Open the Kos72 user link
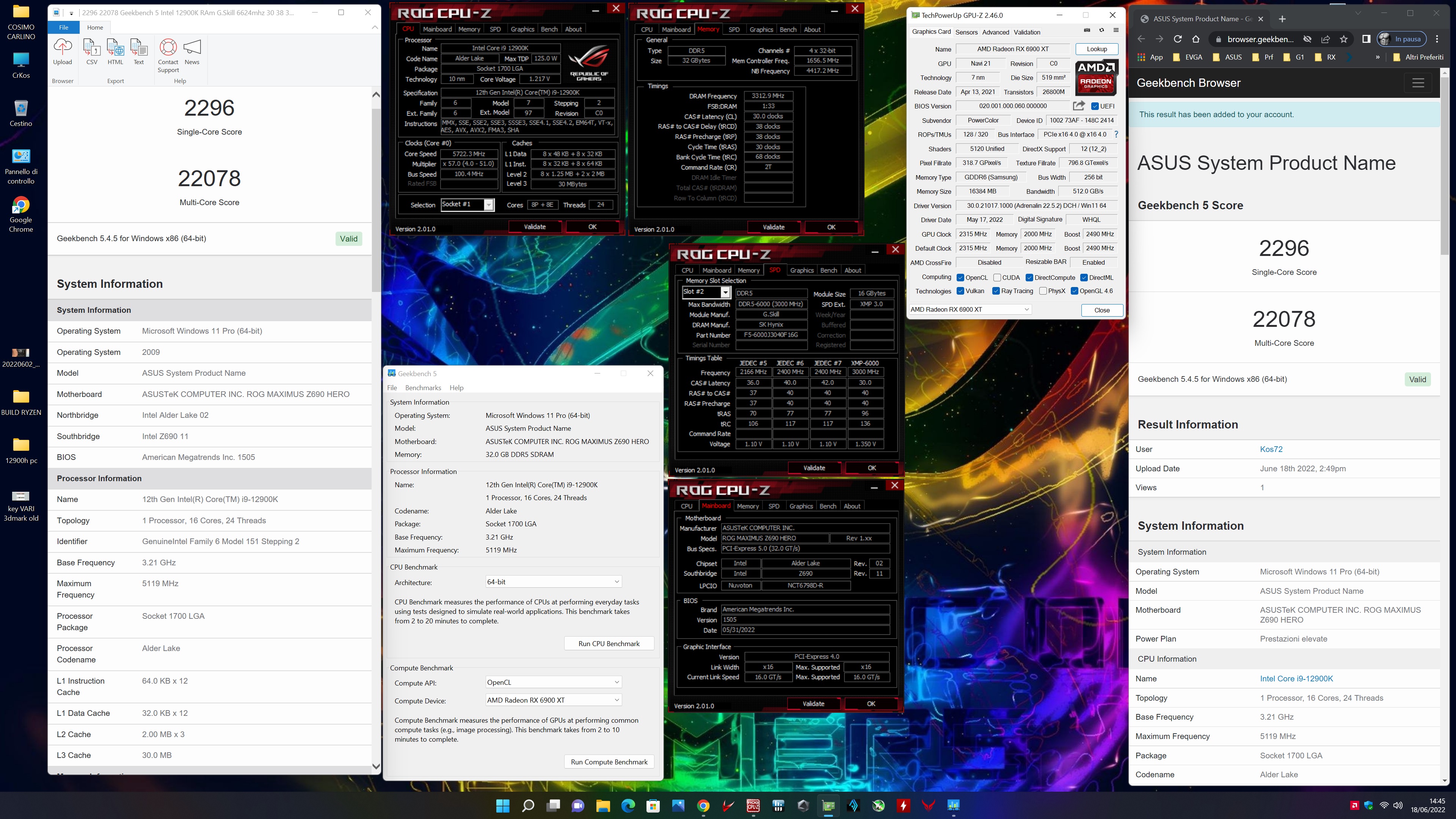 click(1271, 449)
